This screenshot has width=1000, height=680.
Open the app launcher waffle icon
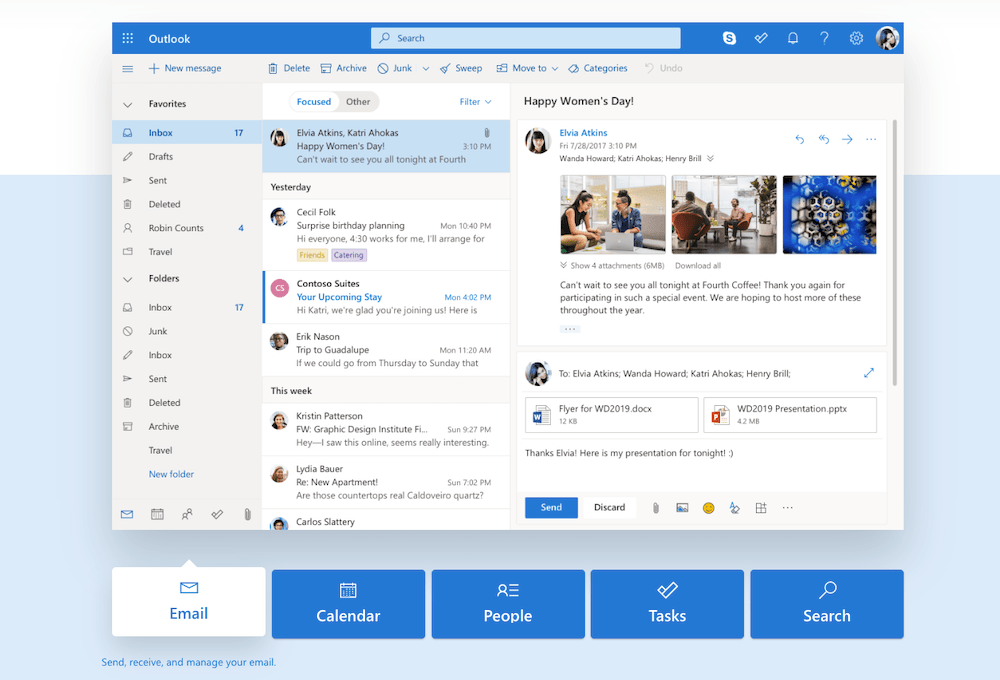[x=127, y=39]
